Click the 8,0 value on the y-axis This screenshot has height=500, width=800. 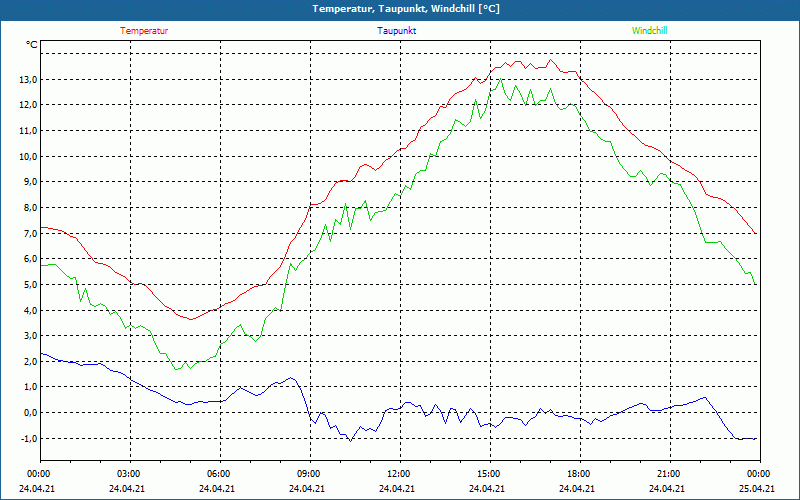pyautogui.click(x=30, y=208)
